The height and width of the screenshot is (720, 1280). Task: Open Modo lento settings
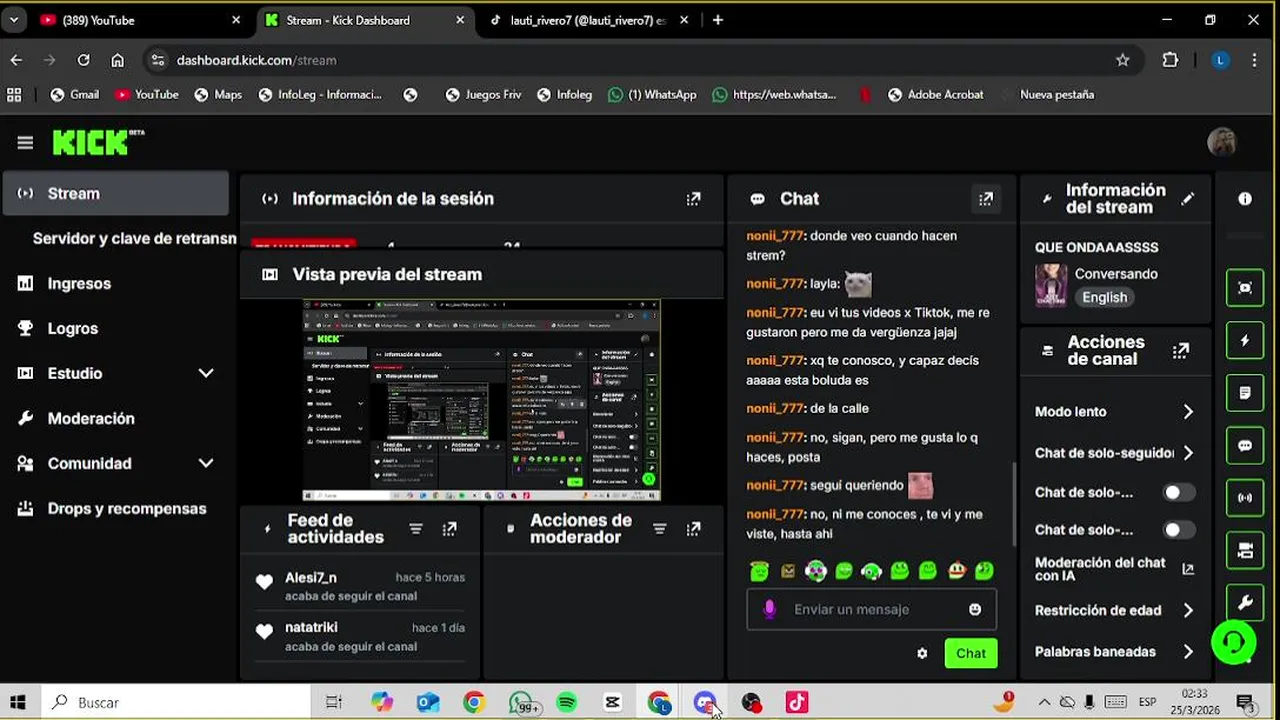[1114, 412]
